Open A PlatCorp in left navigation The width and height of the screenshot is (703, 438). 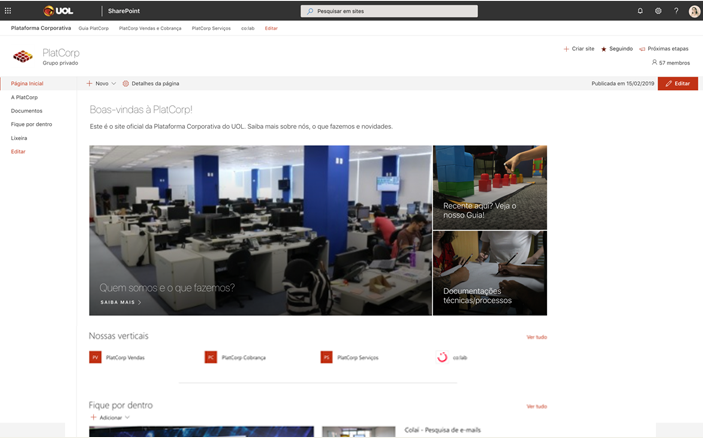24,97
